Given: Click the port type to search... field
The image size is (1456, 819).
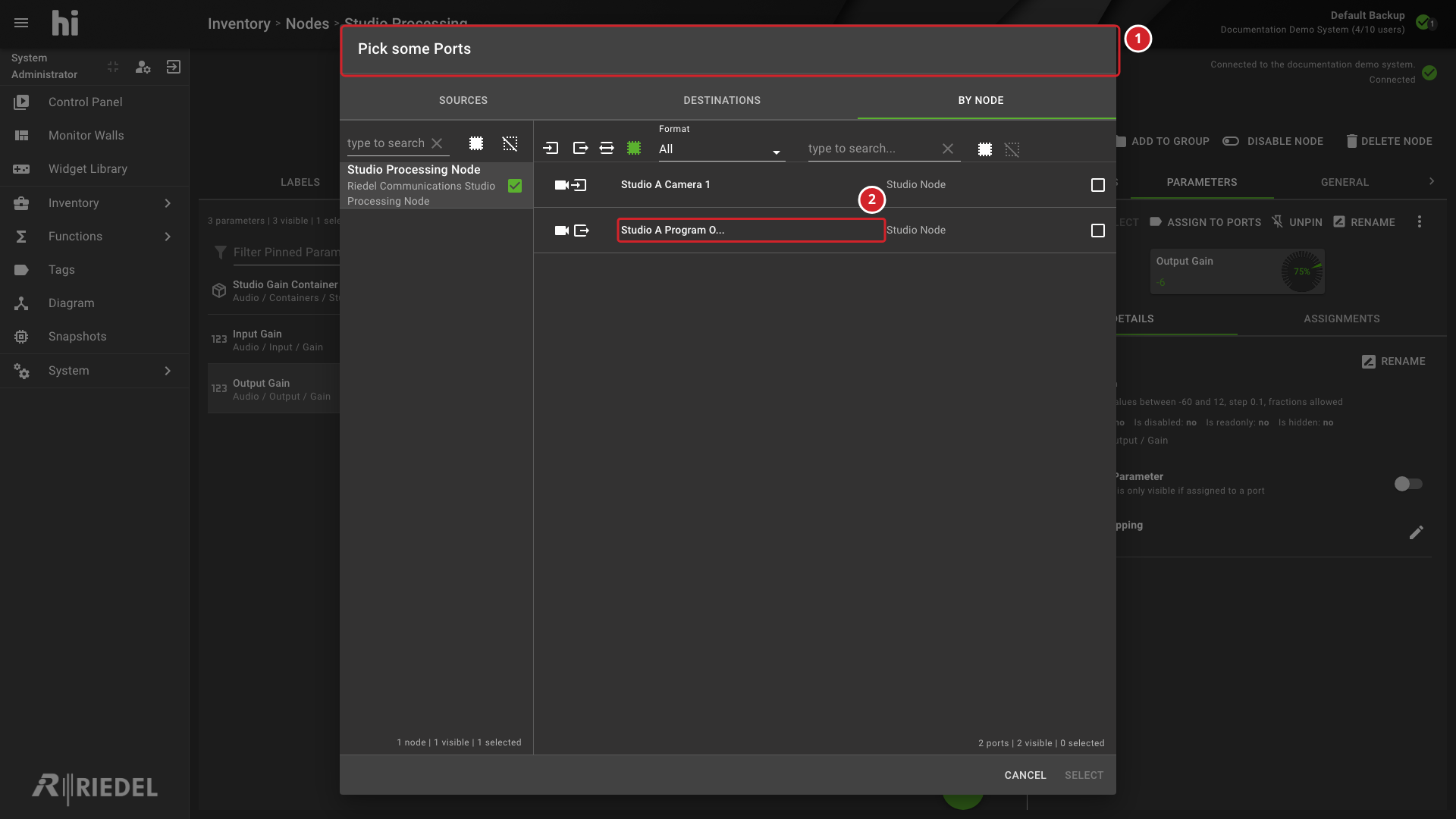Looking at the screenshot, I should 872,149.
